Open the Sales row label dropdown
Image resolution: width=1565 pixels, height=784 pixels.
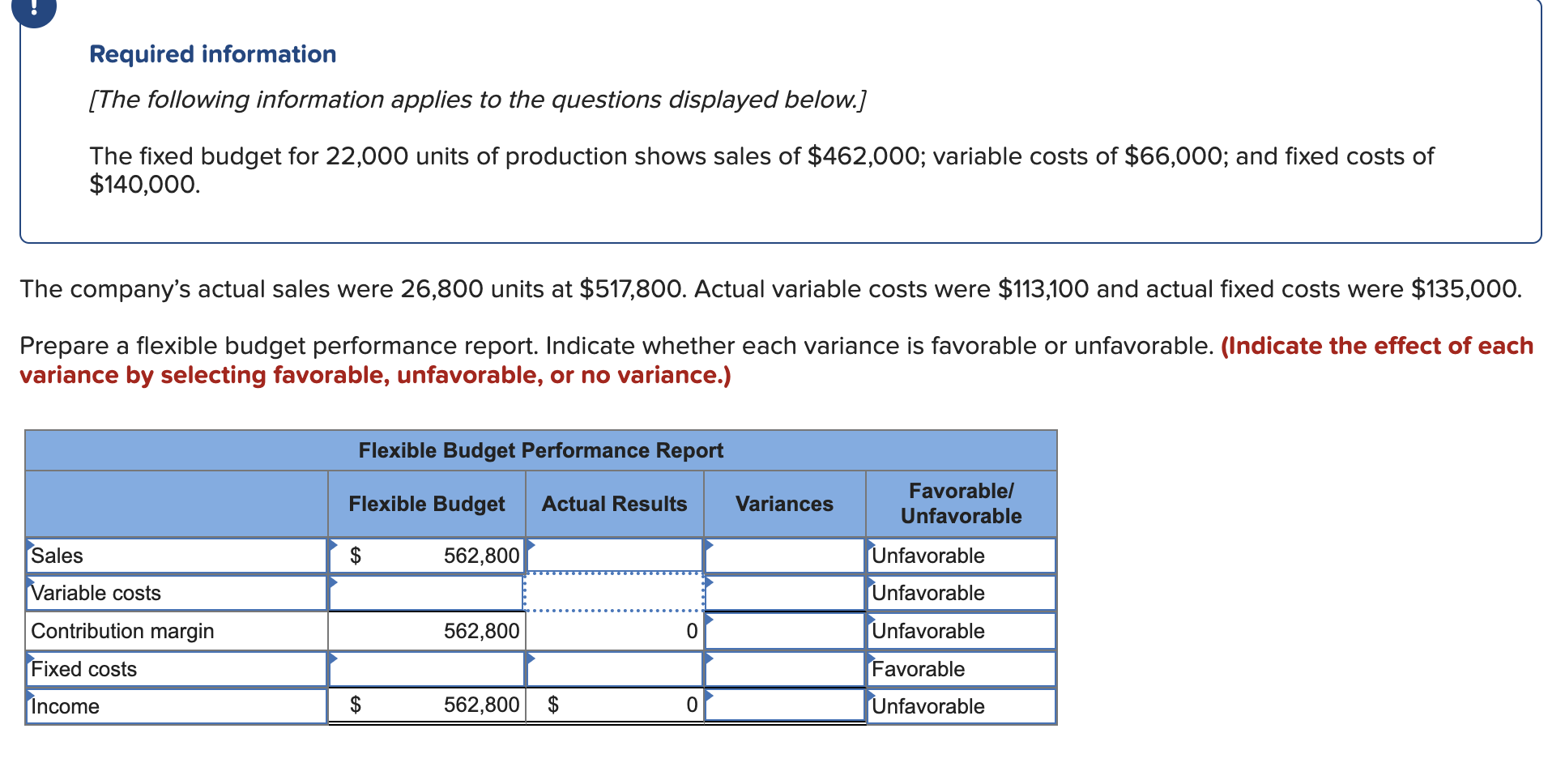tap(177, 556)
